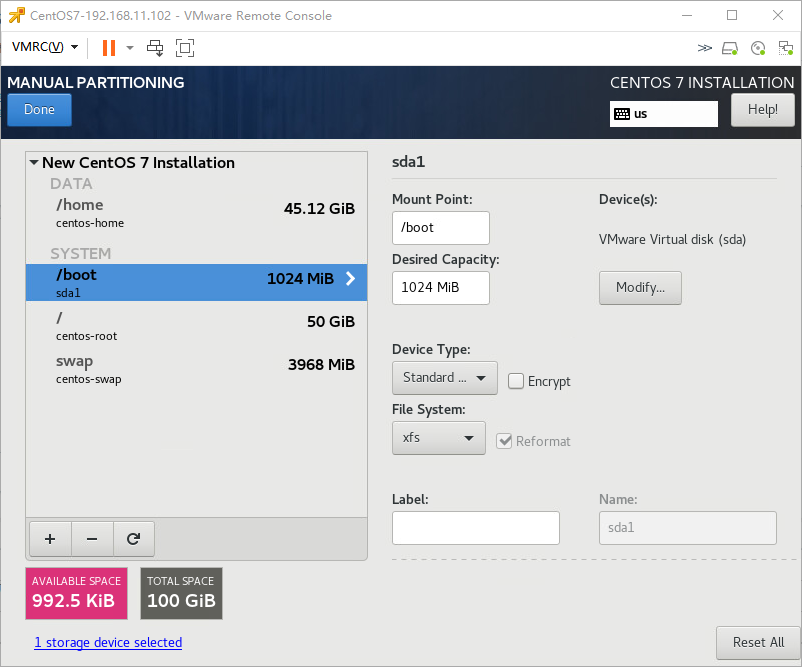802x667 pixels.
Task: Remove the selected mount point
Action: (x=92, y=539)
